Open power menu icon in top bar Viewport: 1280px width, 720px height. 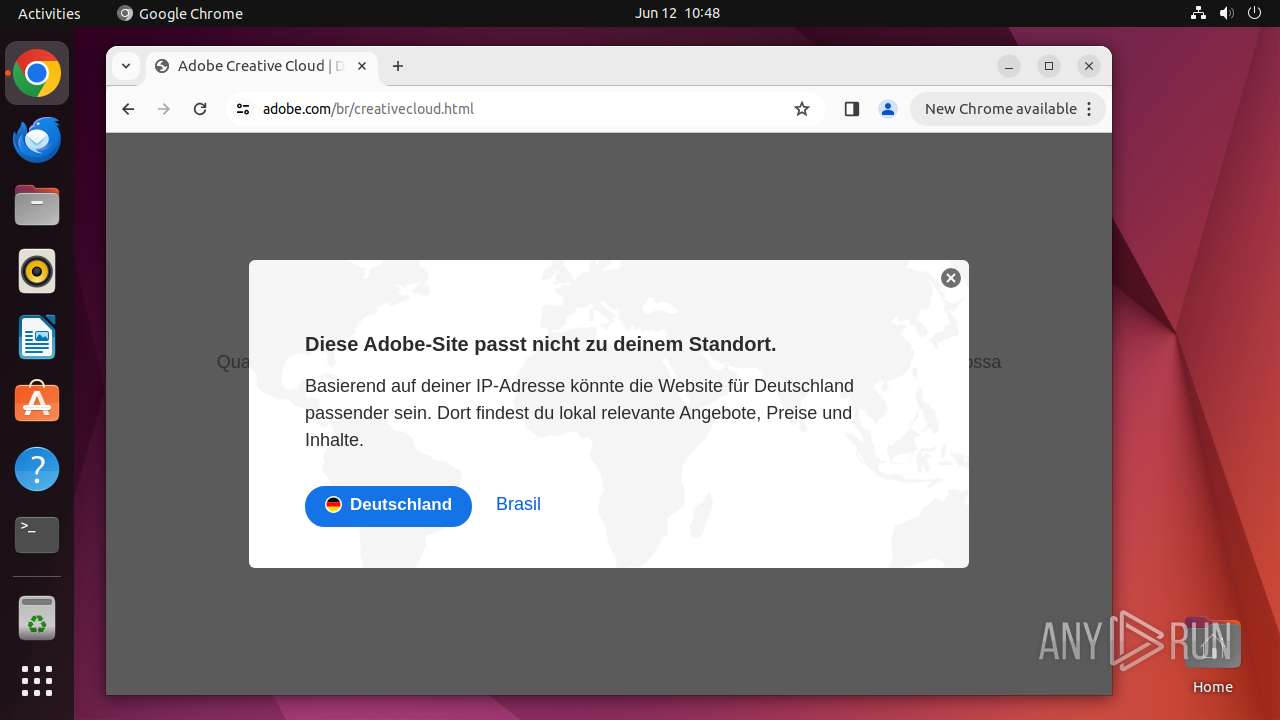(x=1254, y=13)
